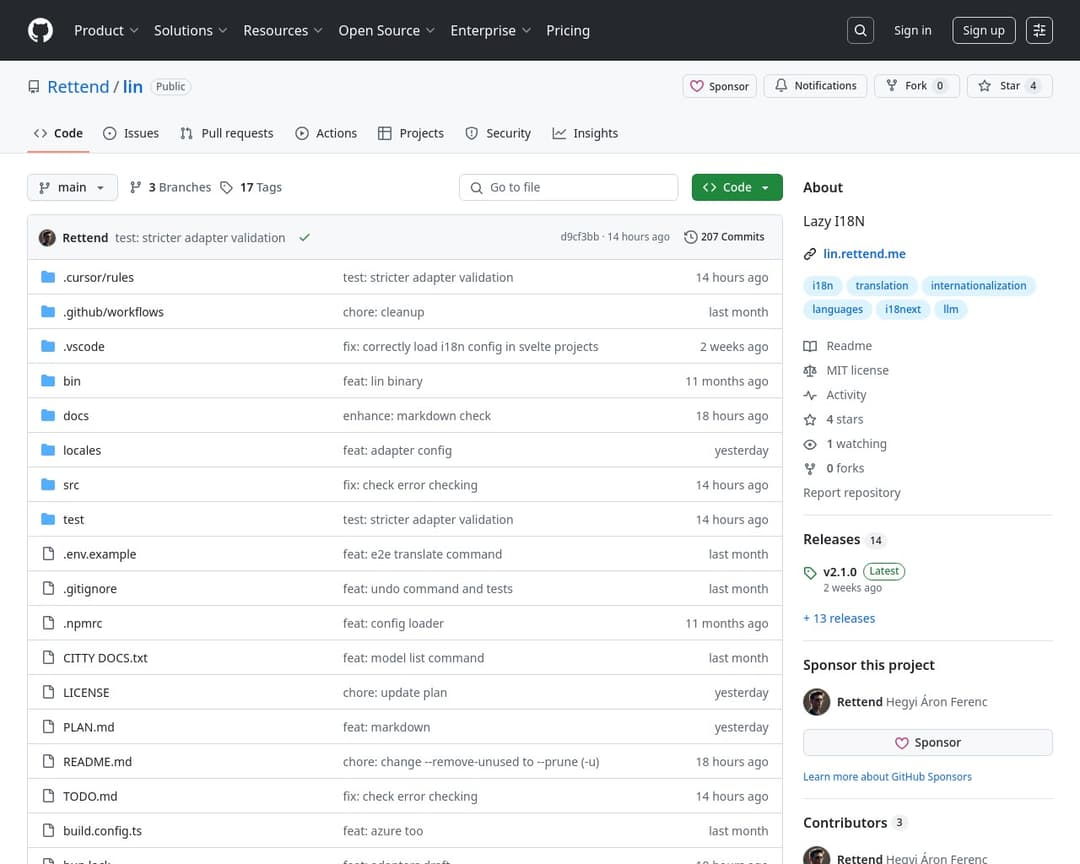Open the appearance settings icon next to Sign up
Screen dimensions: 1080x864
[x=1039, y=30]
